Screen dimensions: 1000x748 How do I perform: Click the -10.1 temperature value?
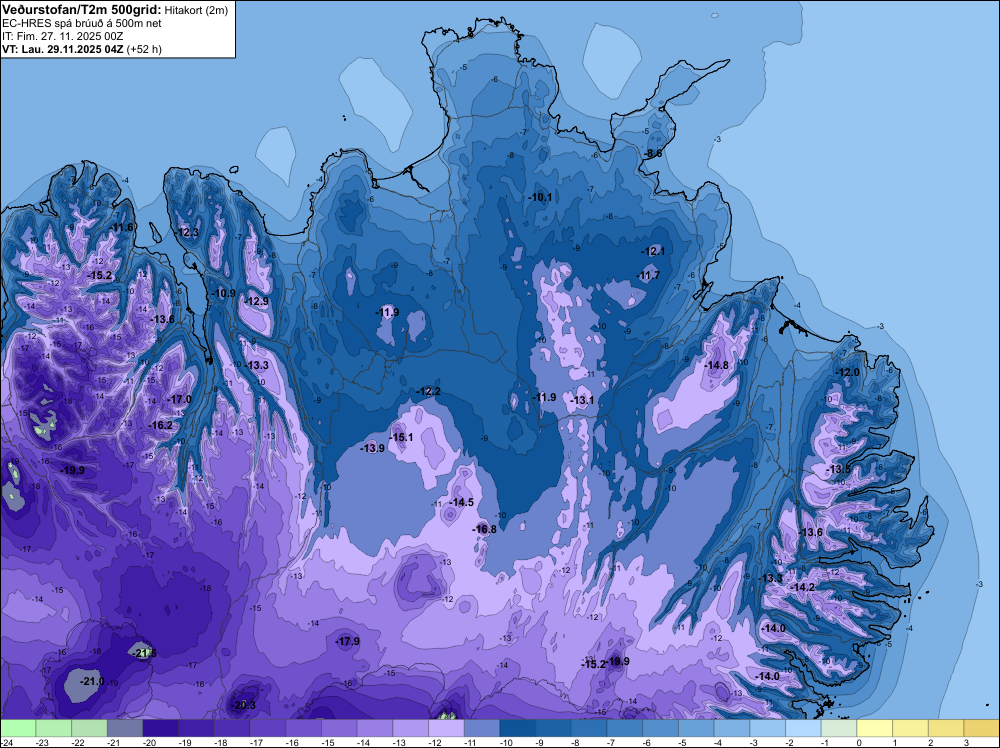click(x=540, y=197)
